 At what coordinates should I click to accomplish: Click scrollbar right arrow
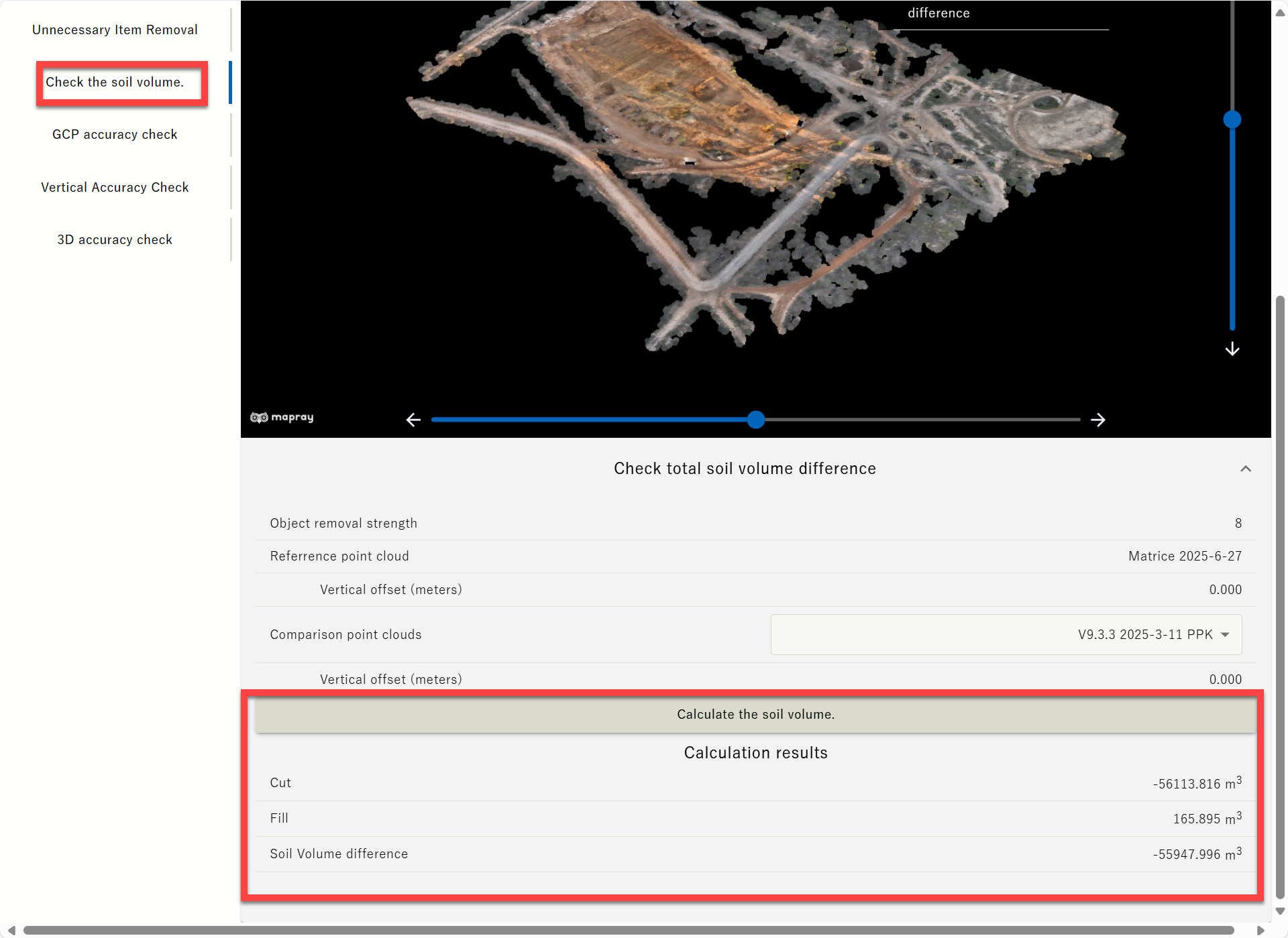point(1260,931)
